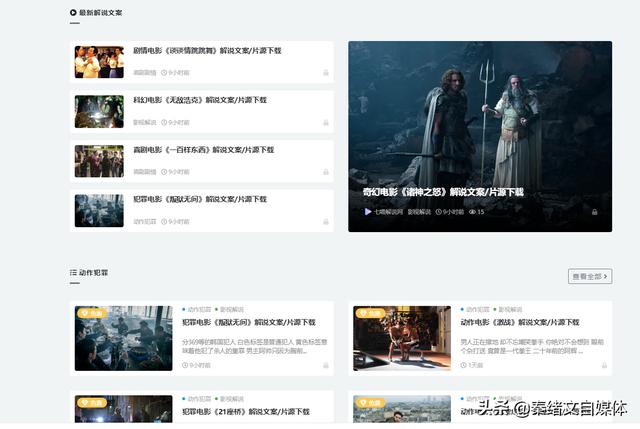Open 动作电影《激战》 title link
Screen dimensions: 640x429
[x=520, y=322]
